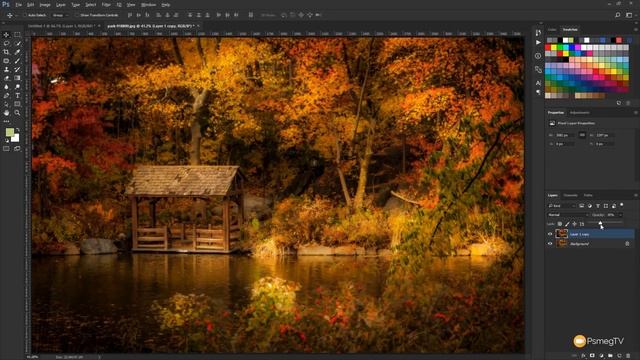
Task: Toggle layer filtering on or off
Action: (x=622, y=205)
